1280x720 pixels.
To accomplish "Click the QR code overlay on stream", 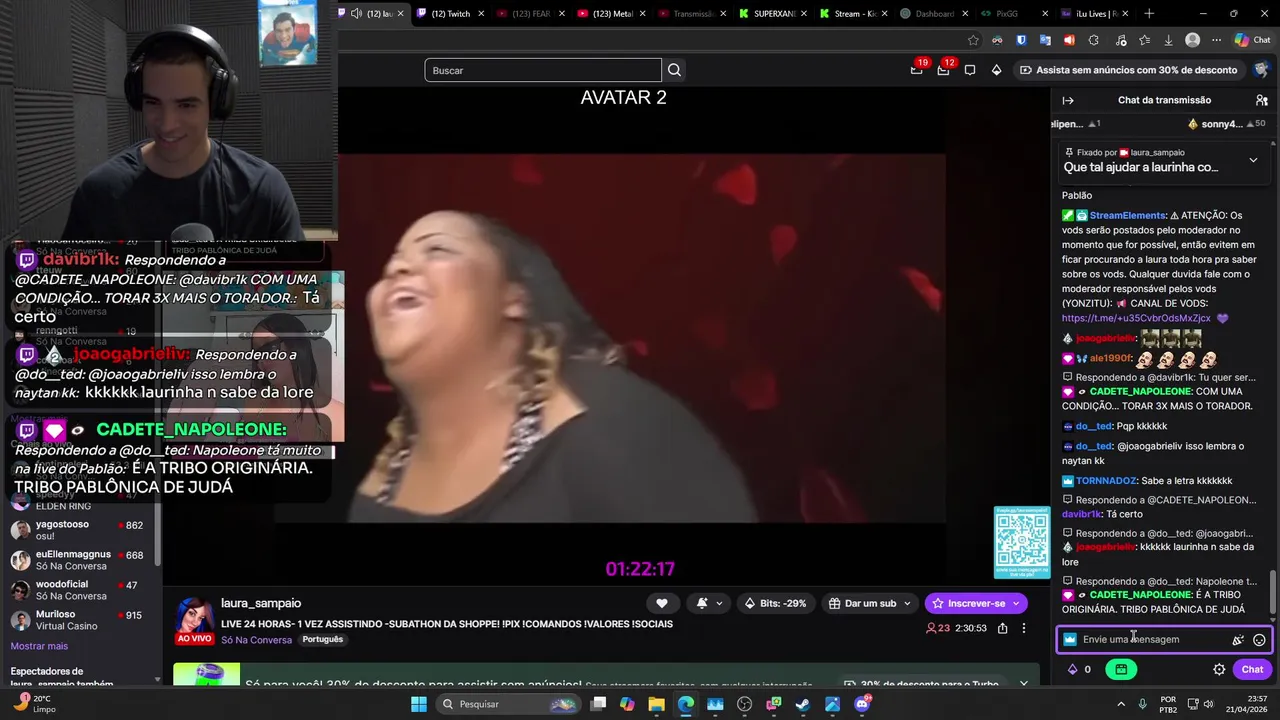I will [x=1022, y=542].
